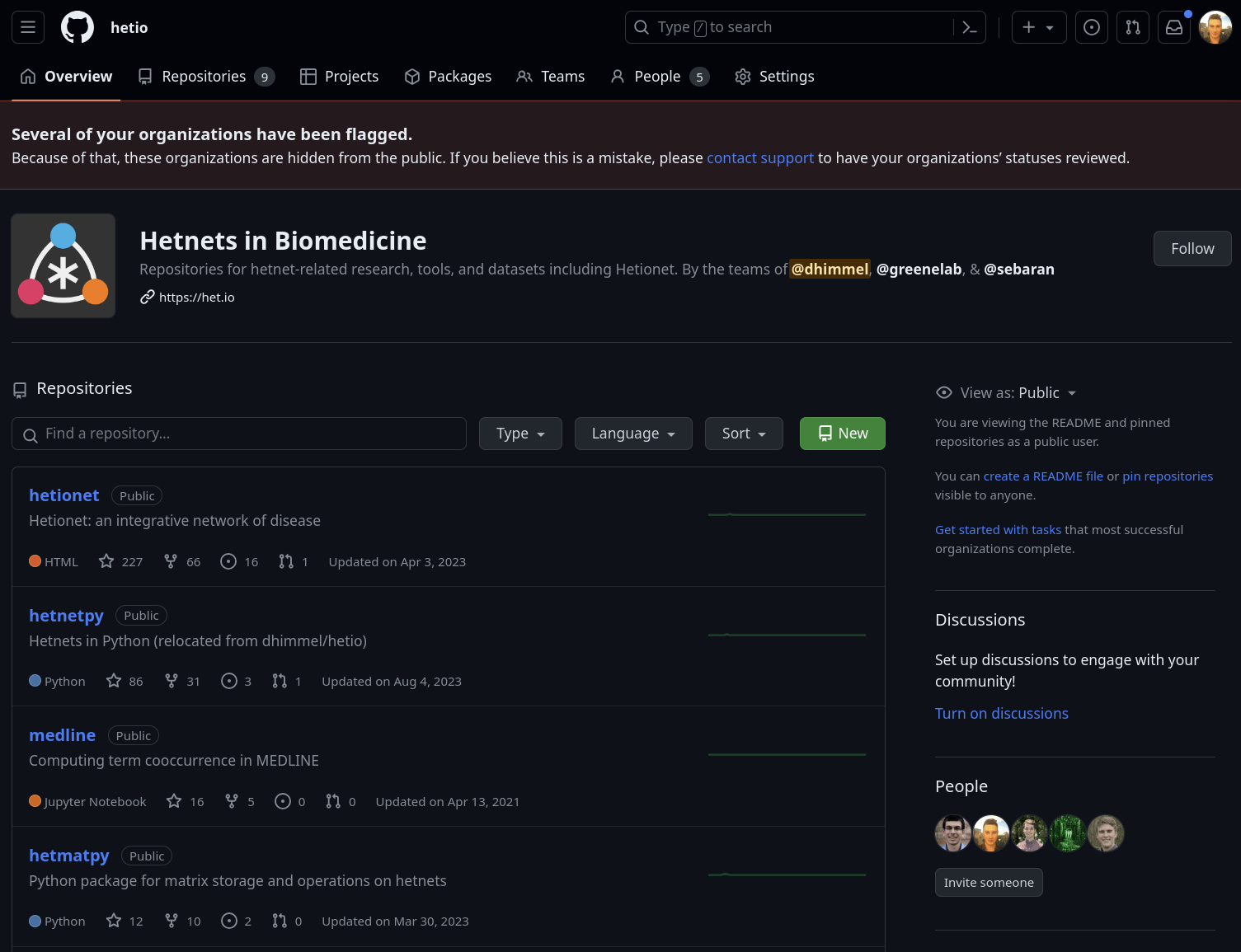The image size is (1241, 952).
Task: Open the user avatar menu in header
Action: (1215, 27)
